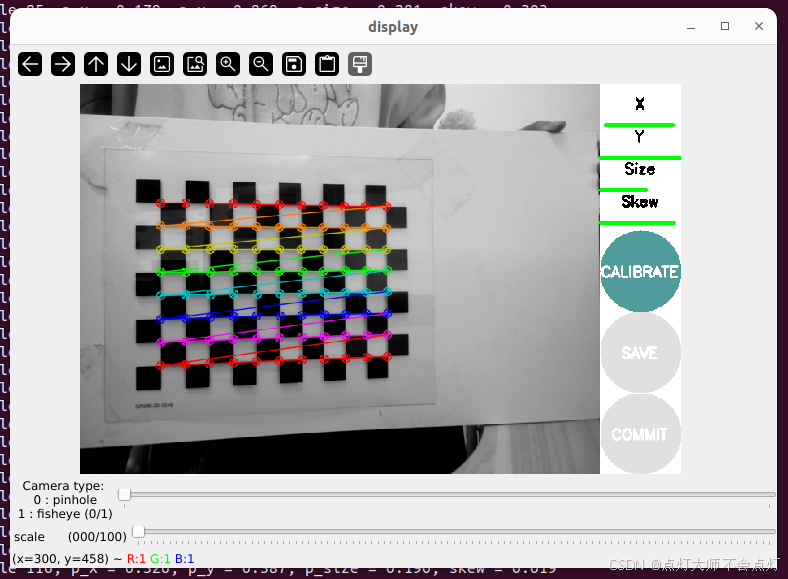The width and height of the screenshot is (788, 579).
Task: Click the 'display' window title
Action: pos(393,27)
